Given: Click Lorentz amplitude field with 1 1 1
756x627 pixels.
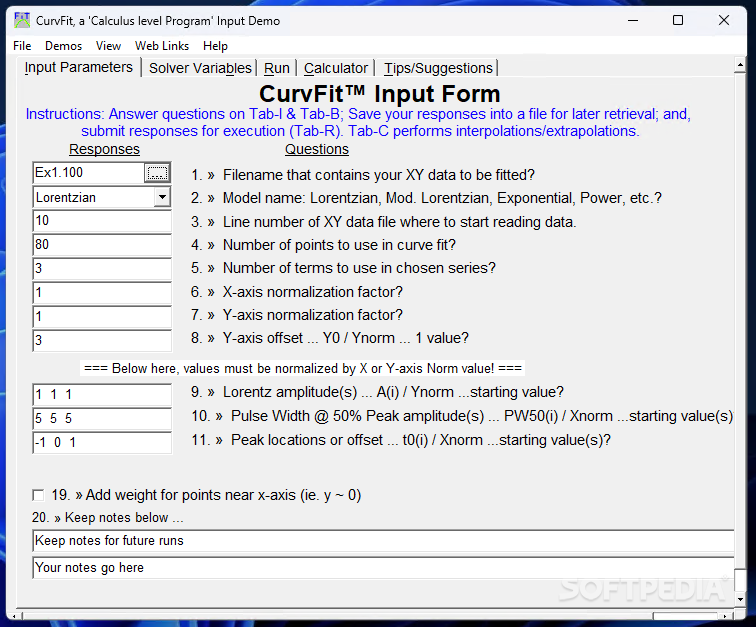Looking at the screenshot, I should pyautogui.click(x=102, y=395).
